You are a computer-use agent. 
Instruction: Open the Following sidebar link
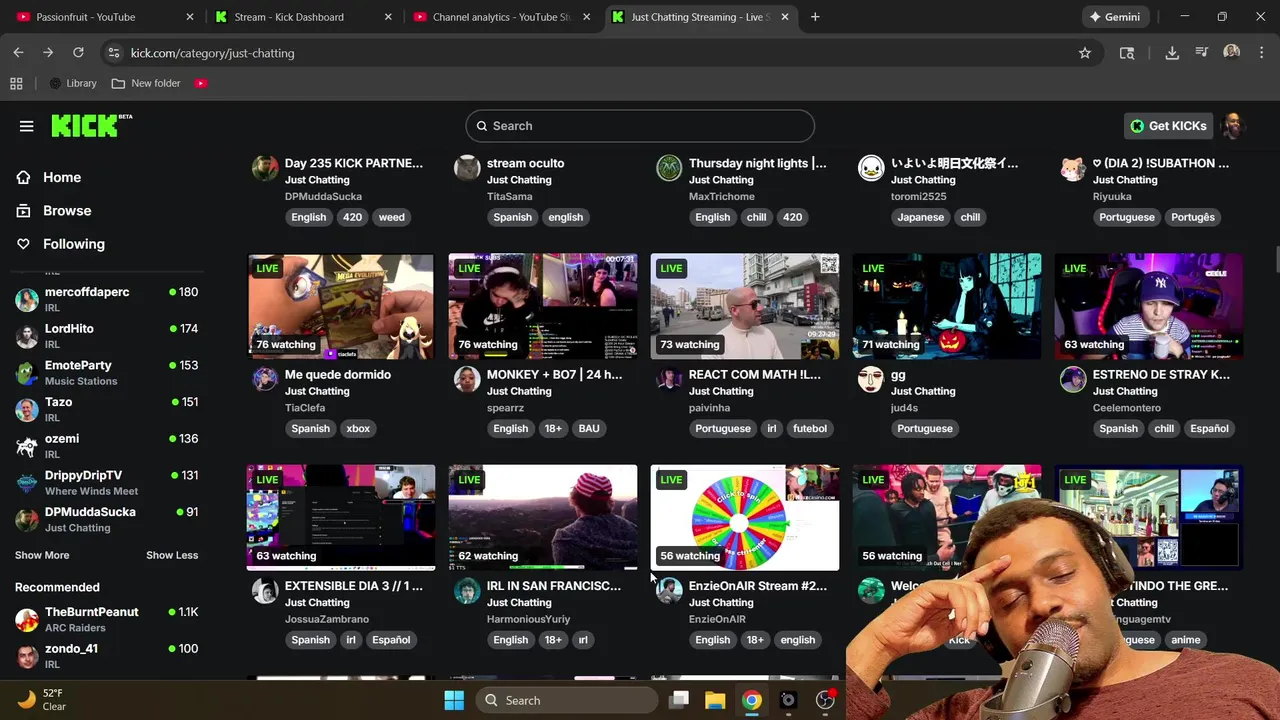[x=73, y=244]
